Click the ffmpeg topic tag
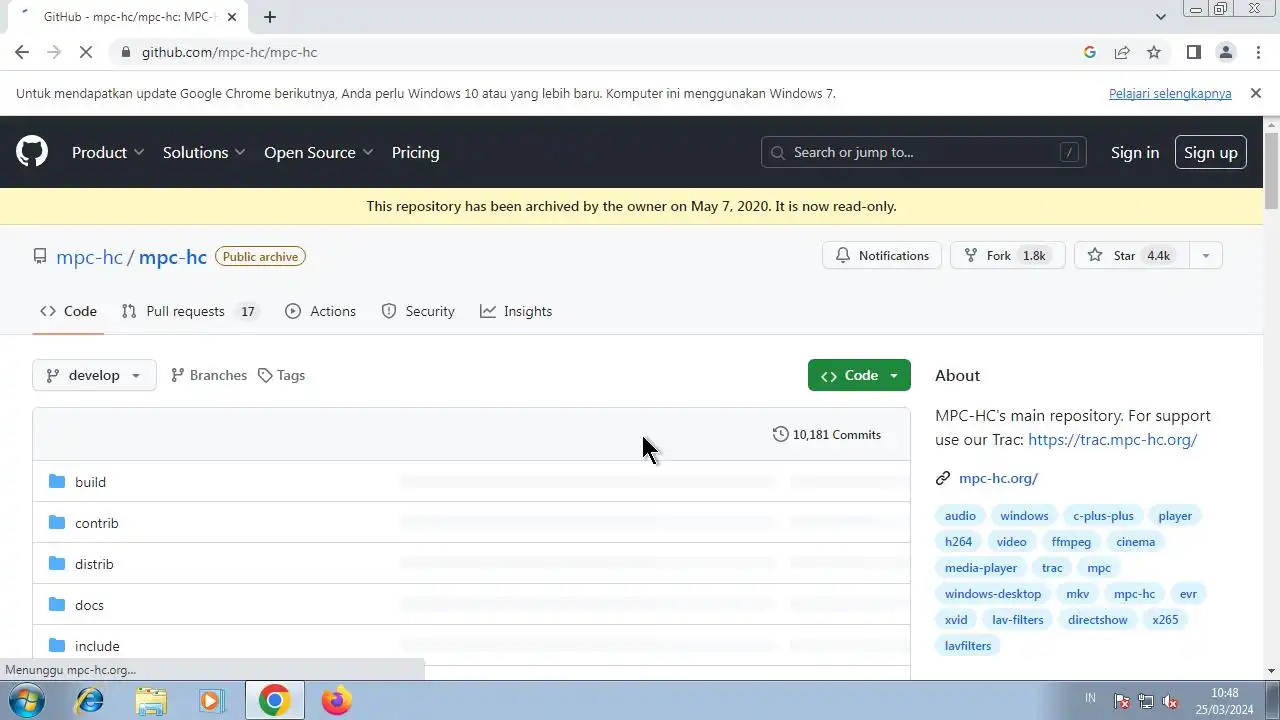The width and height of the screenshot is (1280, 720). [1071, 542]
